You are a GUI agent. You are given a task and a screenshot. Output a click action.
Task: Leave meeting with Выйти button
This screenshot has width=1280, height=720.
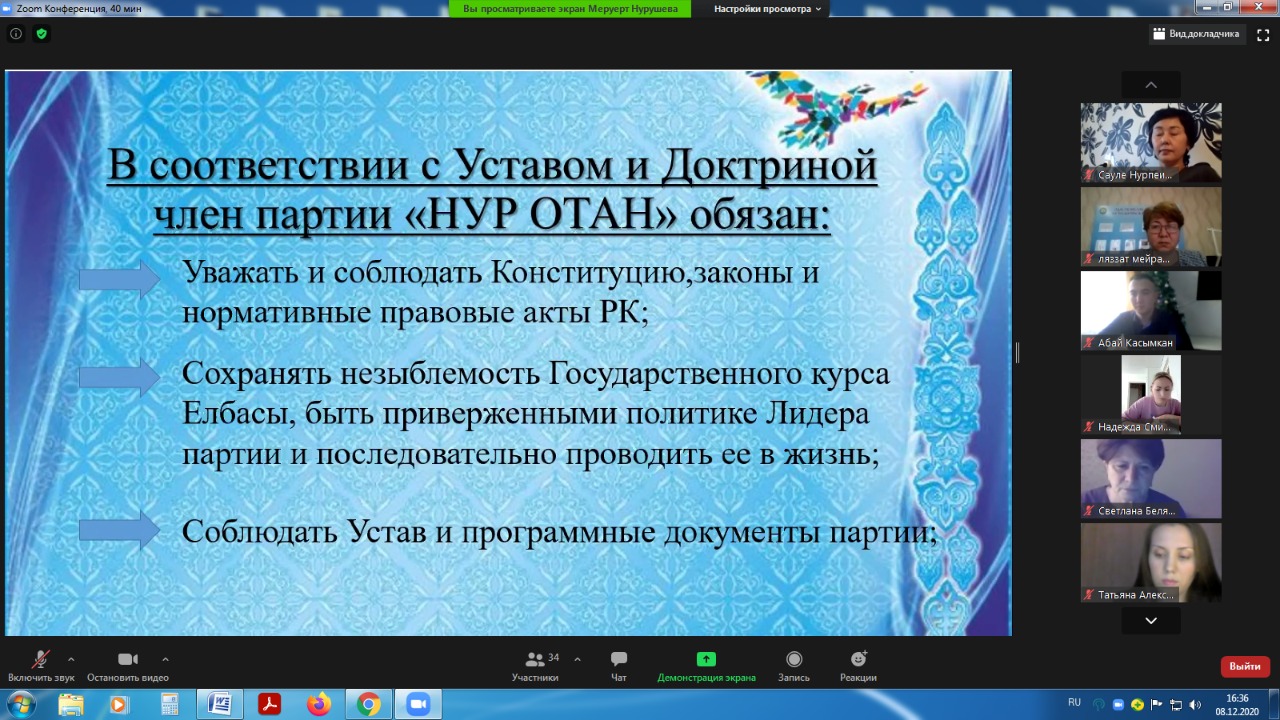coord(1245,666)
